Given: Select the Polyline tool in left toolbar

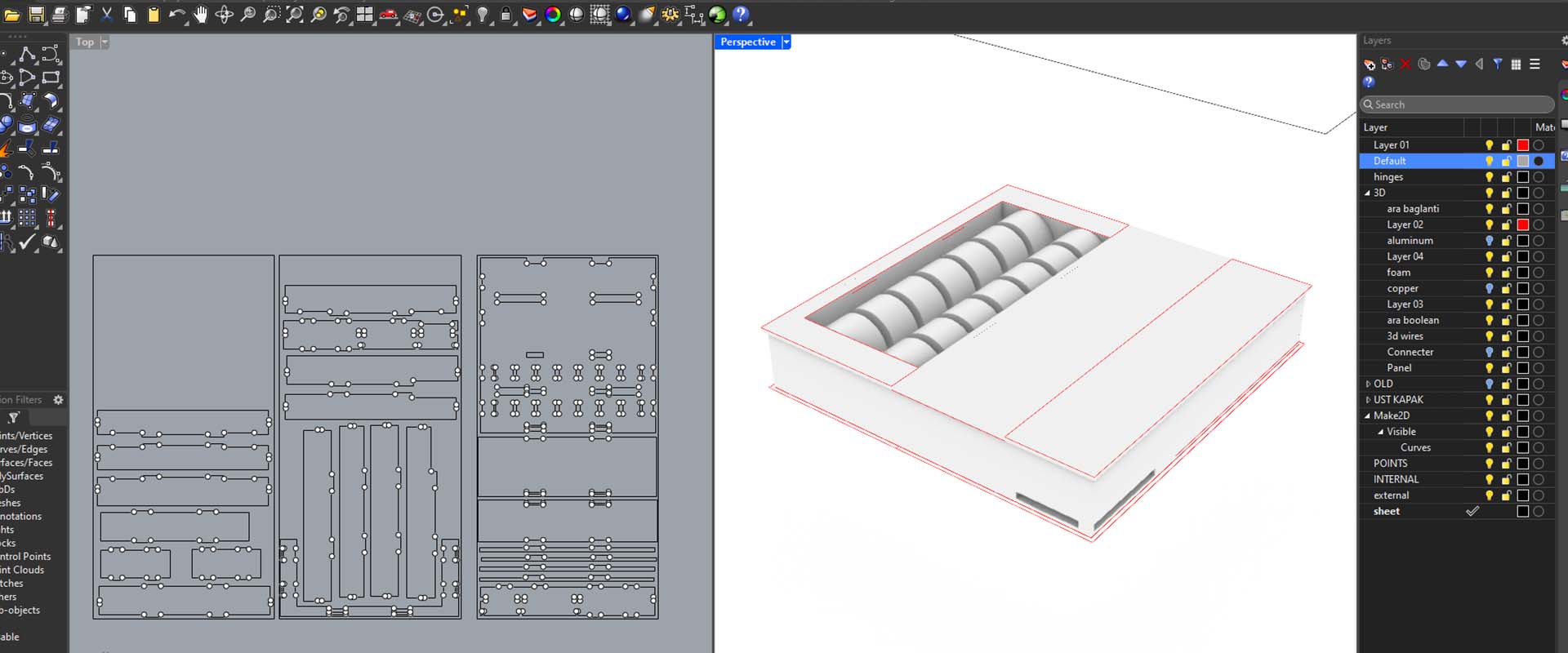Looking at the screenshot, I should coord(27,55).
